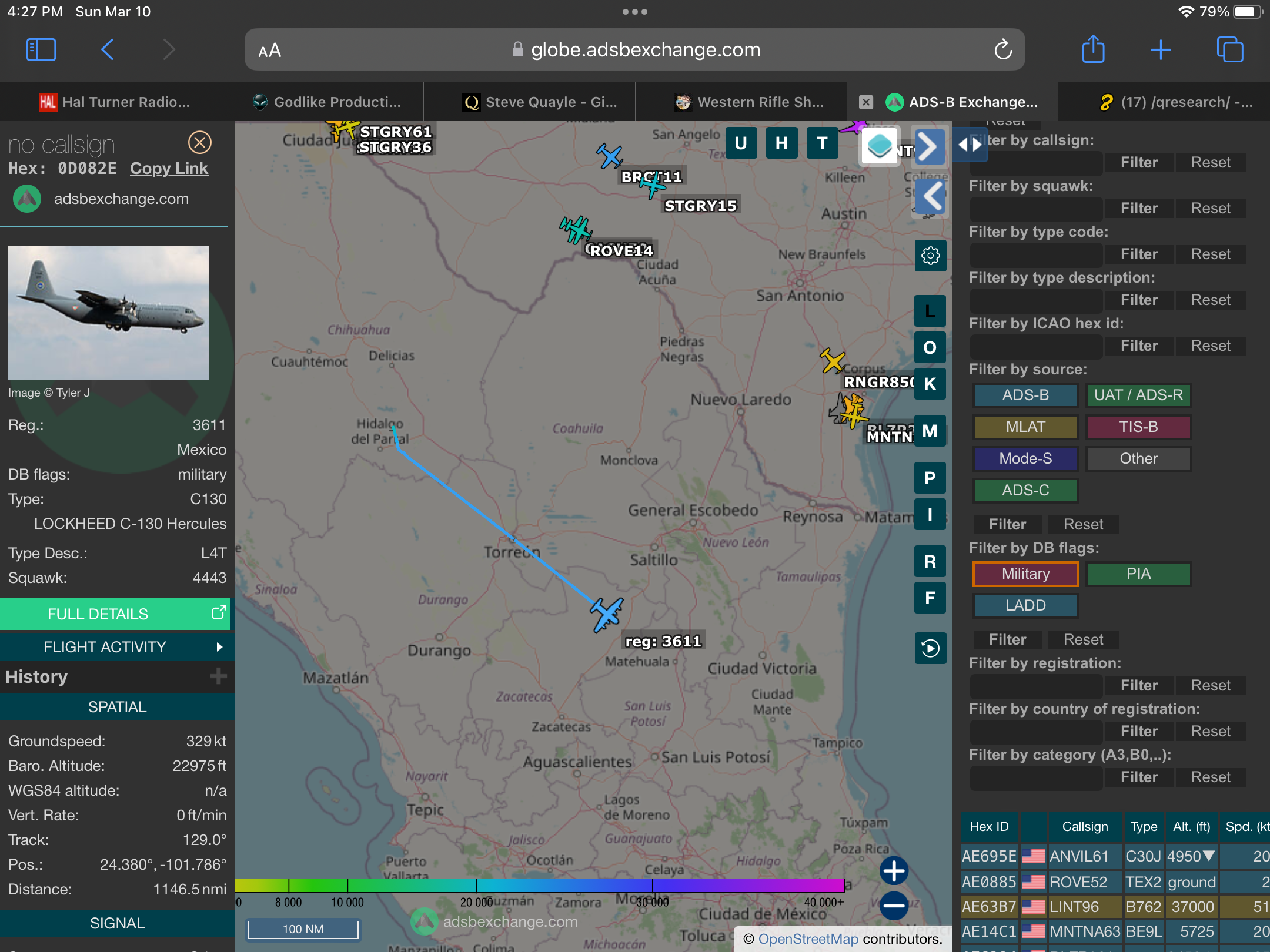Select the reg 3611 aircraft icon
The width and height of the screenshot is (1270, 952).
[x=607, y=614]
